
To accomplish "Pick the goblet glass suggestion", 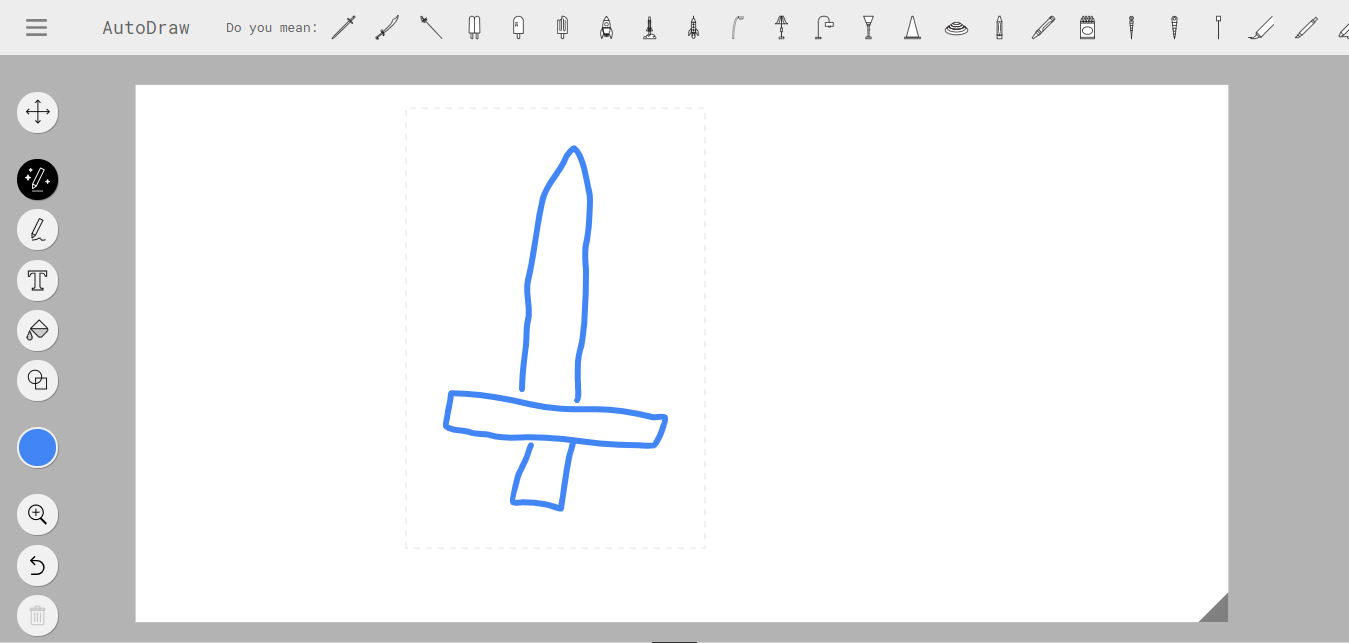I will pos(868,27).
